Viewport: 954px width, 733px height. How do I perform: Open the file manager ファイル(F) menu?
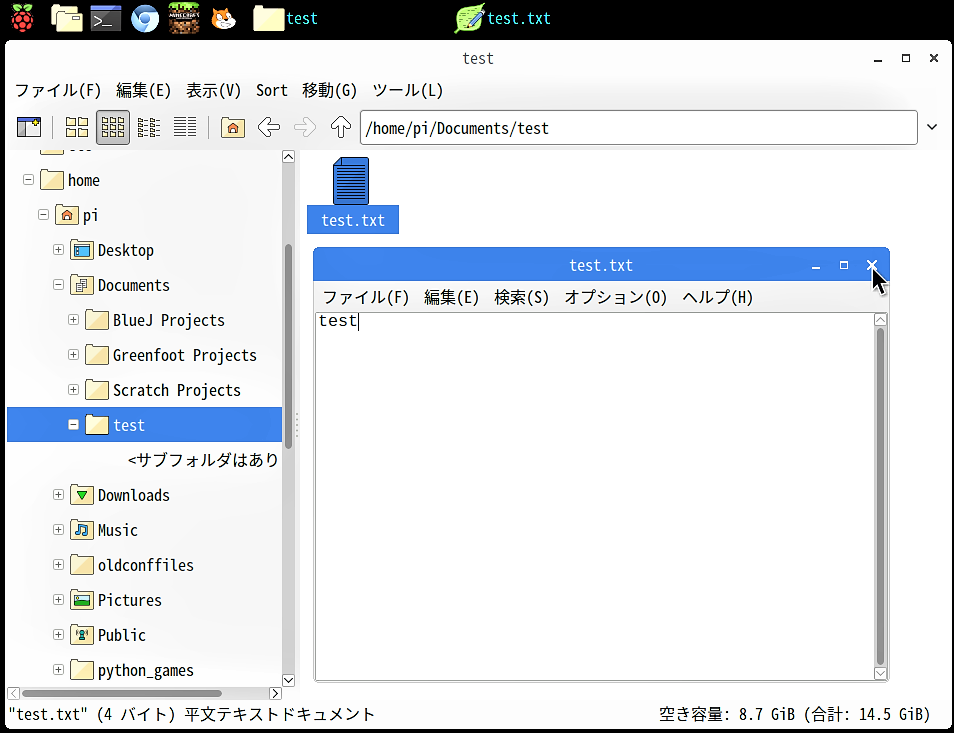tap(58, 91)
